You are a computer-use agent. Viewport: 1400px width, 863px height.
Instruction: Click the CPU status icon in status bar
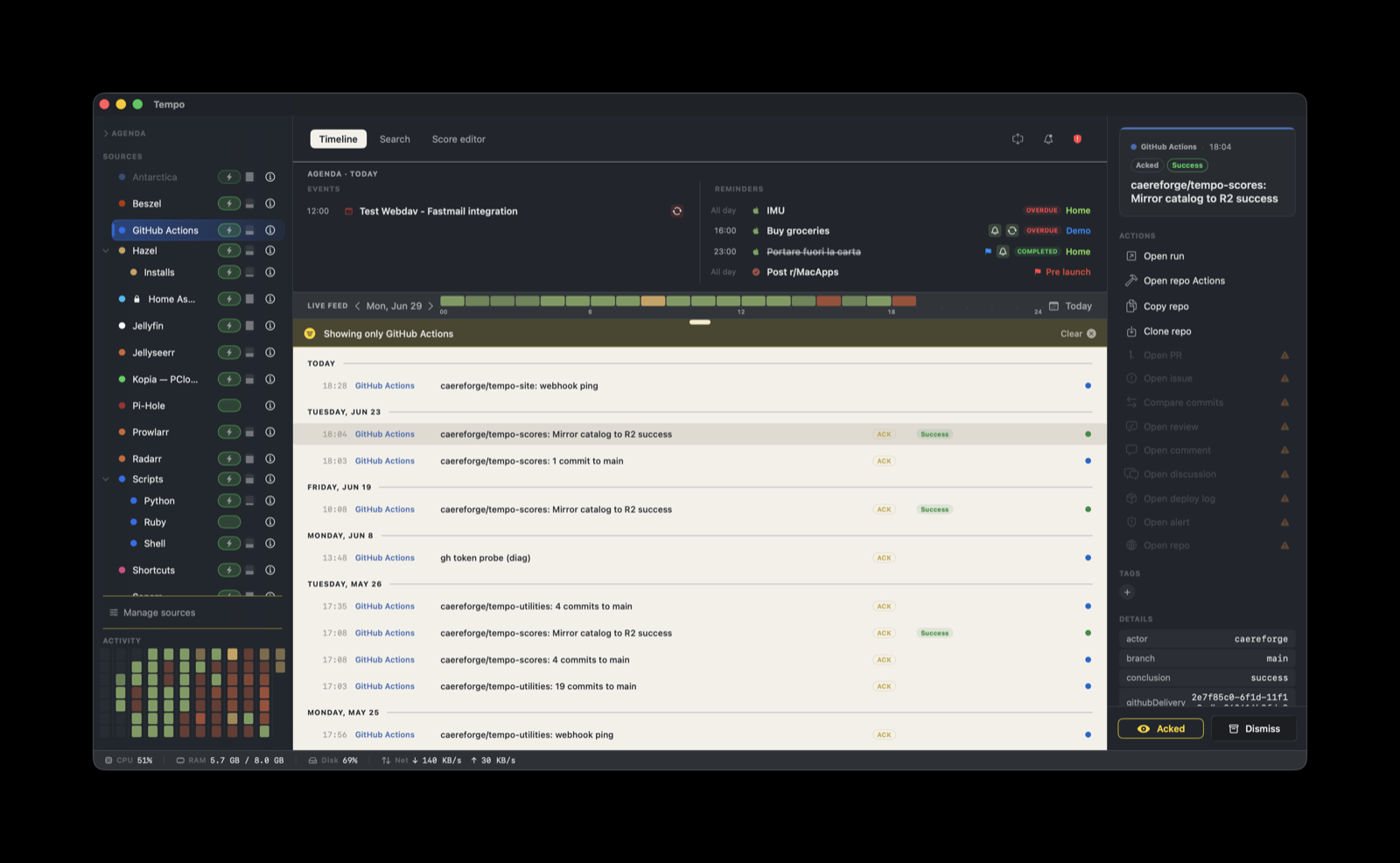108,761
